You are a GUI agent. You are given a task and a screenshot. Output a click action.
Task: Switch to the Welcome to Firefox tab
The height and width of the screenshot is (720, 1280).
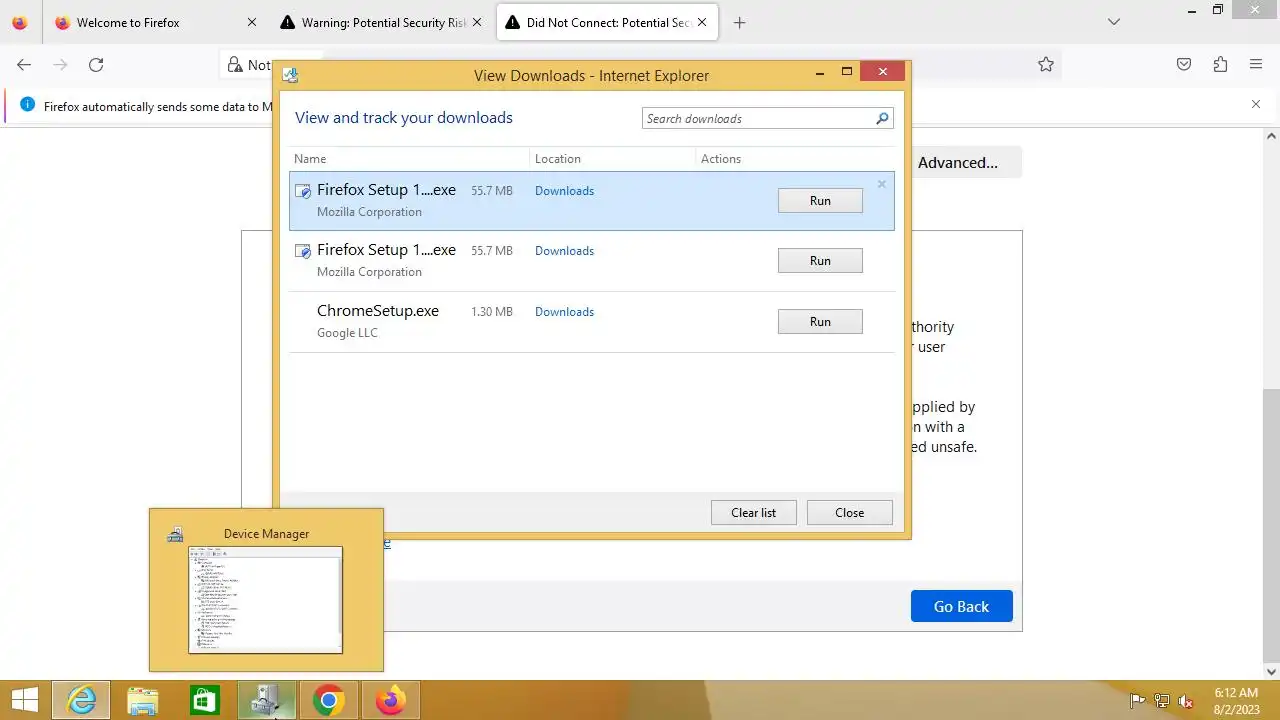155,22
